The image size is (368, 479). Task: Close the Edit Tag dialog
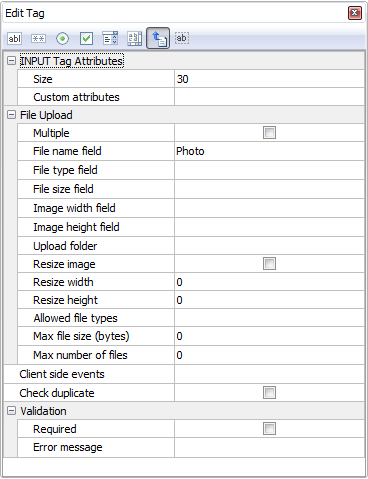coord(355,13)
